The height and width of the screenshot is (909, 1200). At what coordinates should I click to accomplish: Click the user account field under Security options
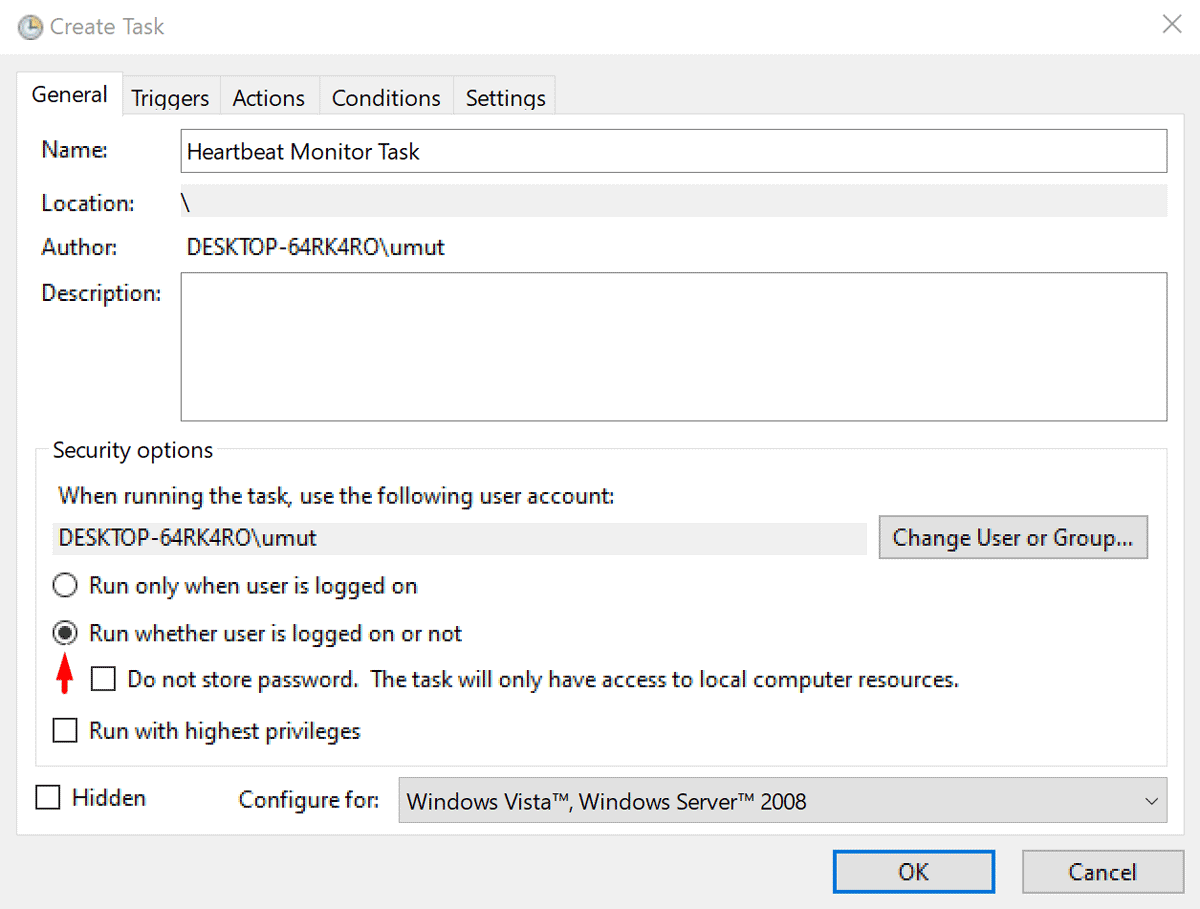[x=459, y=538]
